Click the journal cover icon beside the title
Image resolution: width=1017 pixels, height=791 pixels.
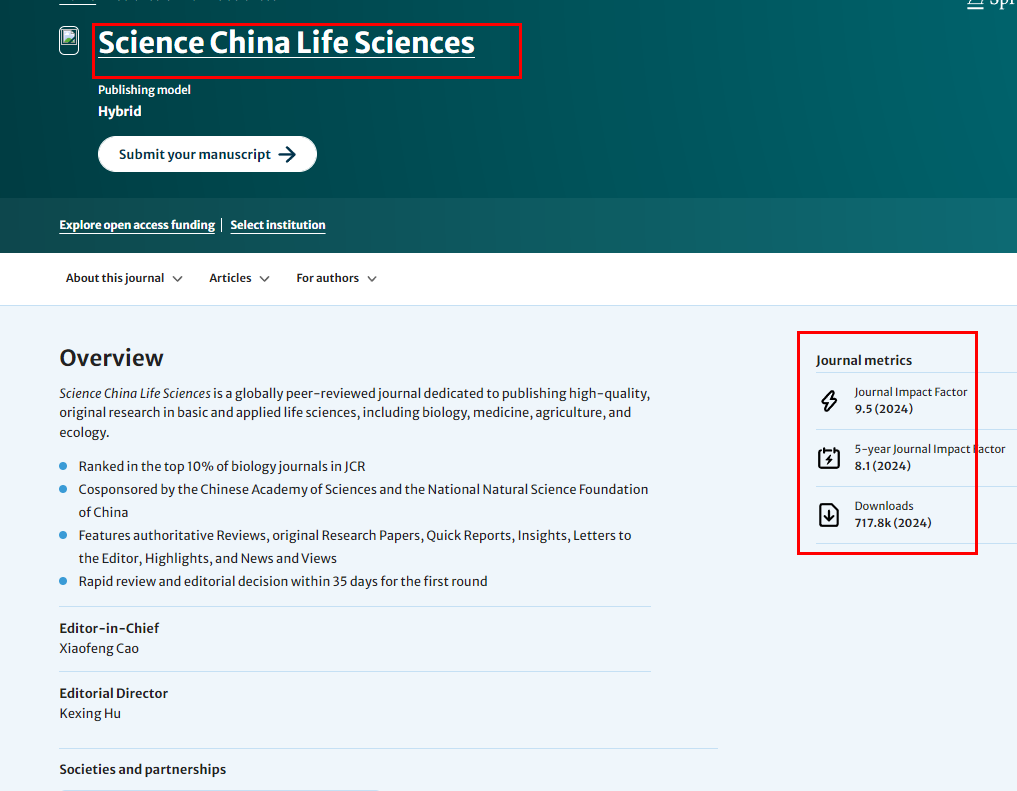(68, 41)
